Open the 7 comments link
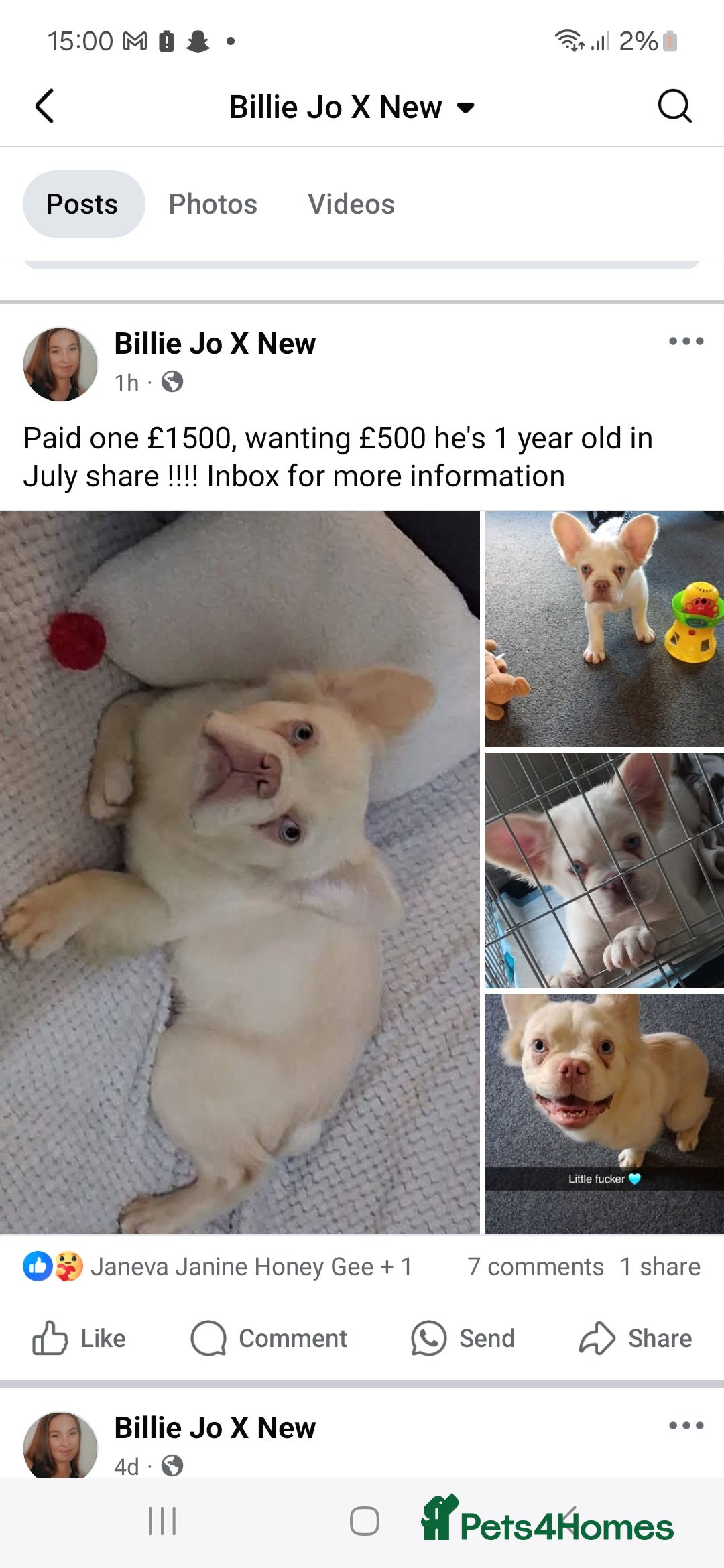The image size is (724, 1568). 536,1266
